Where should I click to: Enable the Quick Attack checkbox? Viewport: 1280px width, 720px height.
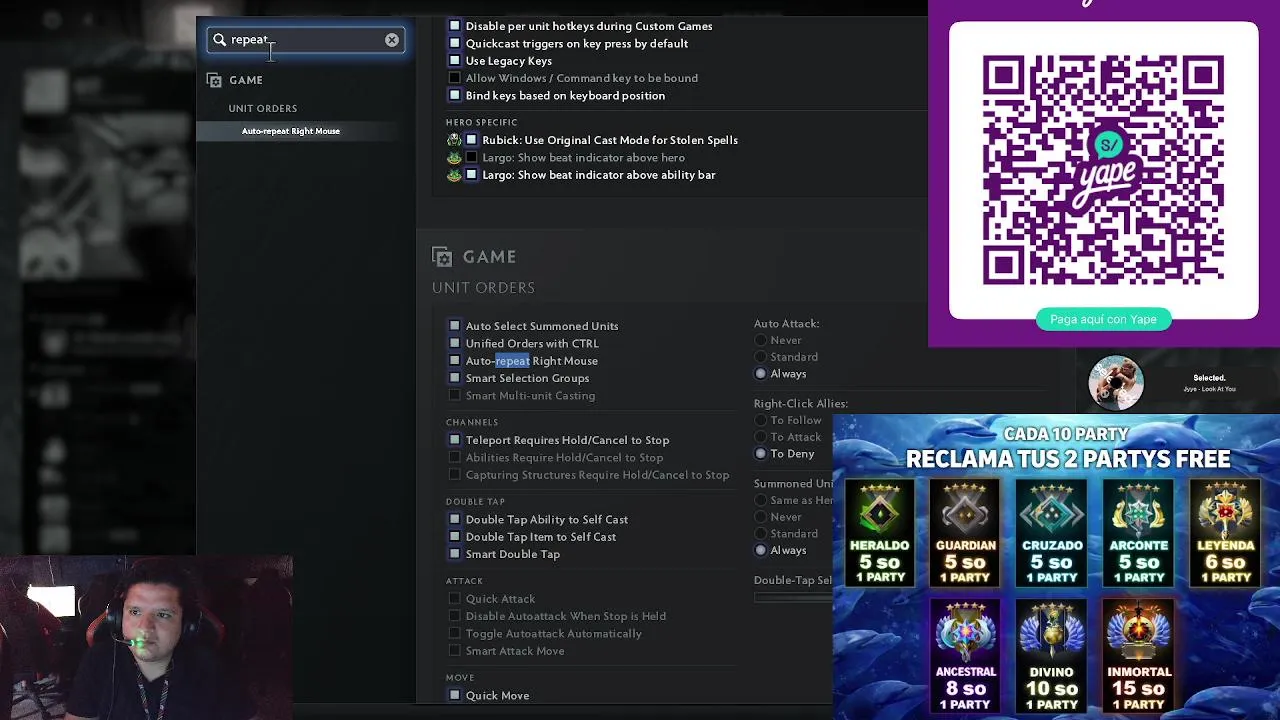point(455,599)
